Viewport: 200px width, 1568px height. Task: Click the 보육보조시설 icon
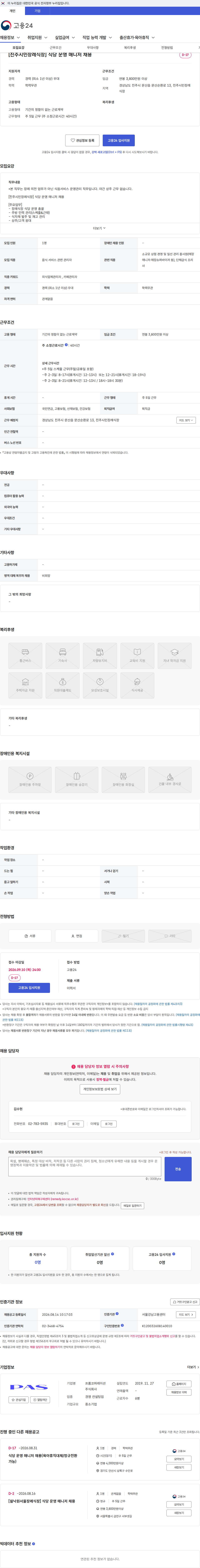(x=100, y=685)
